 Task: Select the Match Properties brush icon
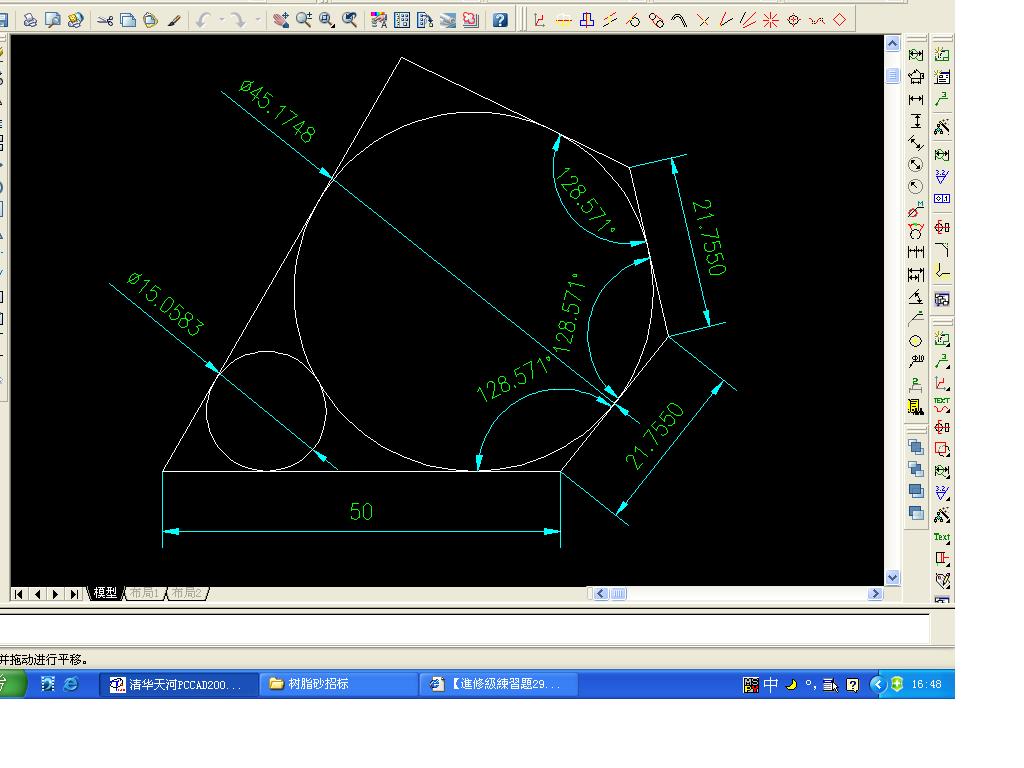pyautogui.click(x=174, y=20)
